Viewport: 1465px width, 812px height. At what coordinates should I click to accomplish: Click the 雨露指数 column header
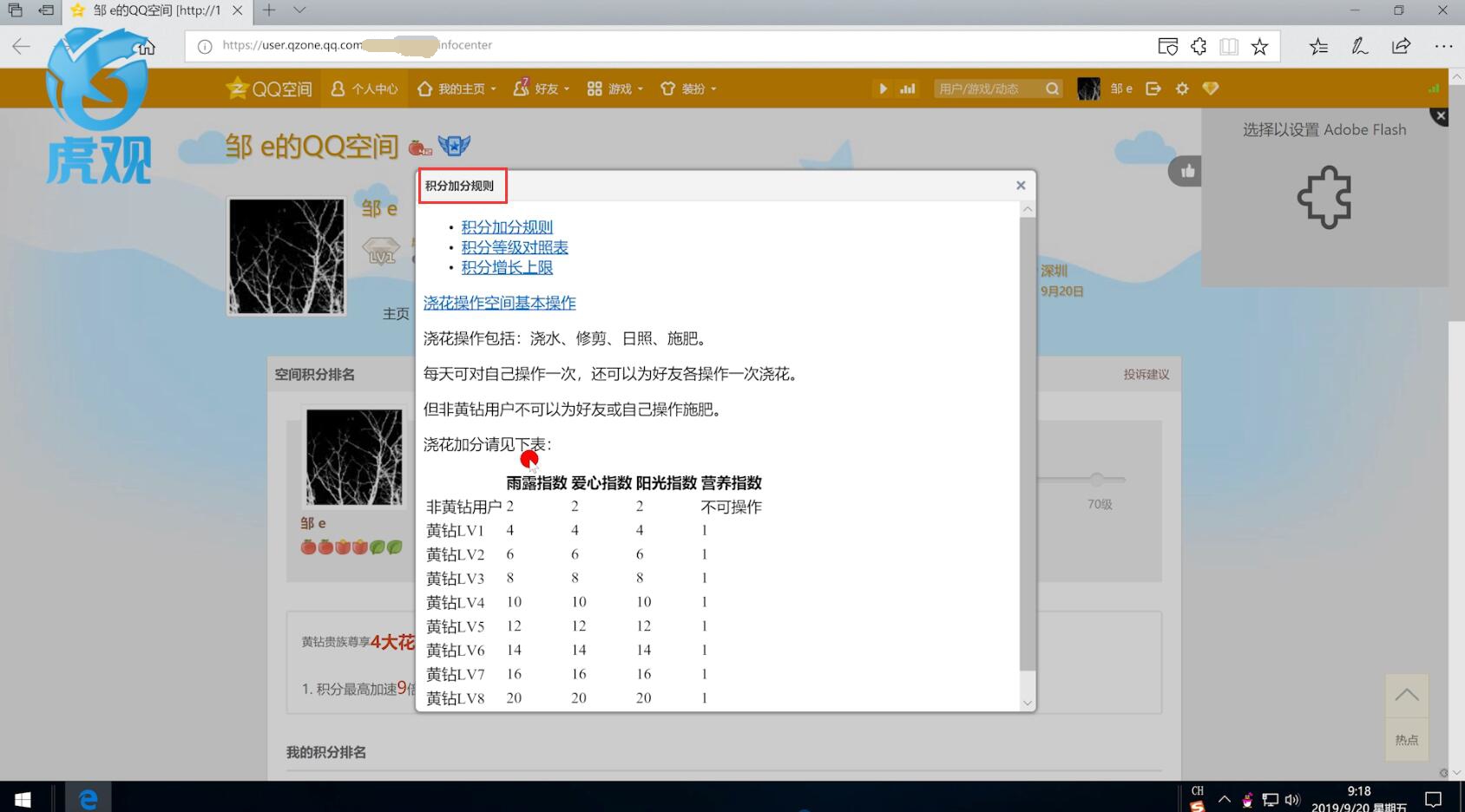tap(536, 483)
